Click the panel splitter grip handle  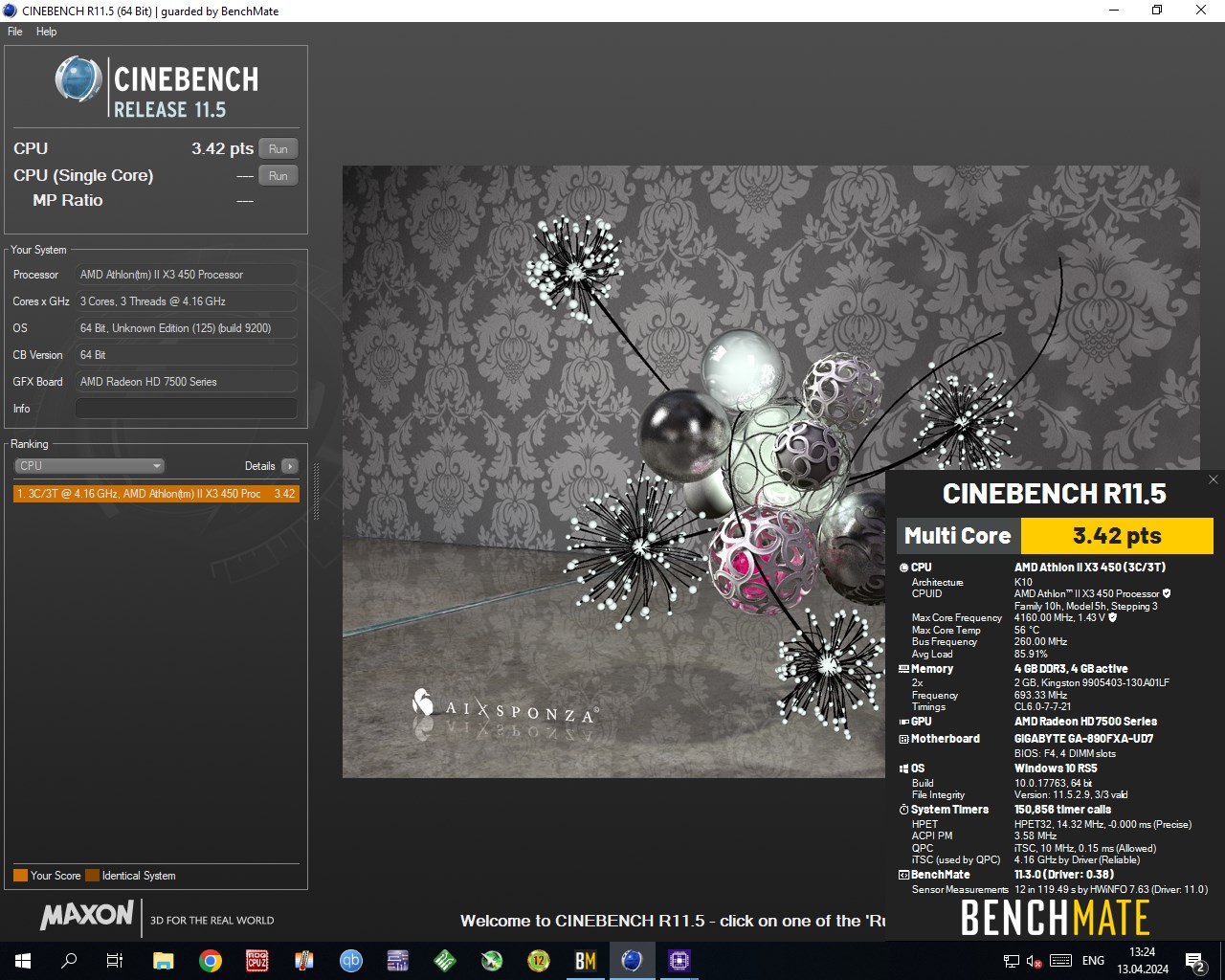click(x=317, y=491)
